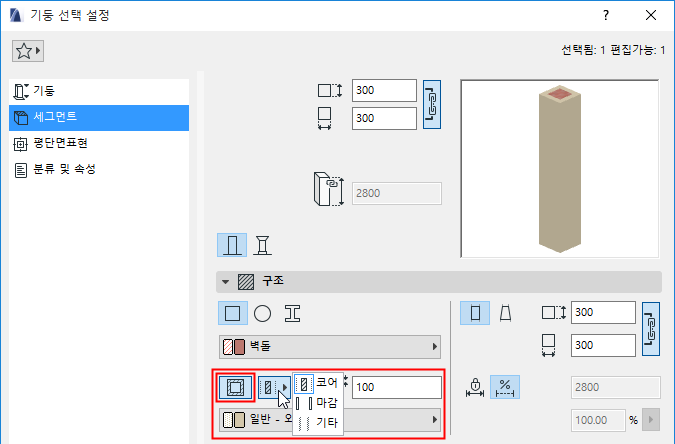The height and width of the screenshot is (444, 675).
Task: Select 마감 veneer type
Action: tap(318, 403)
